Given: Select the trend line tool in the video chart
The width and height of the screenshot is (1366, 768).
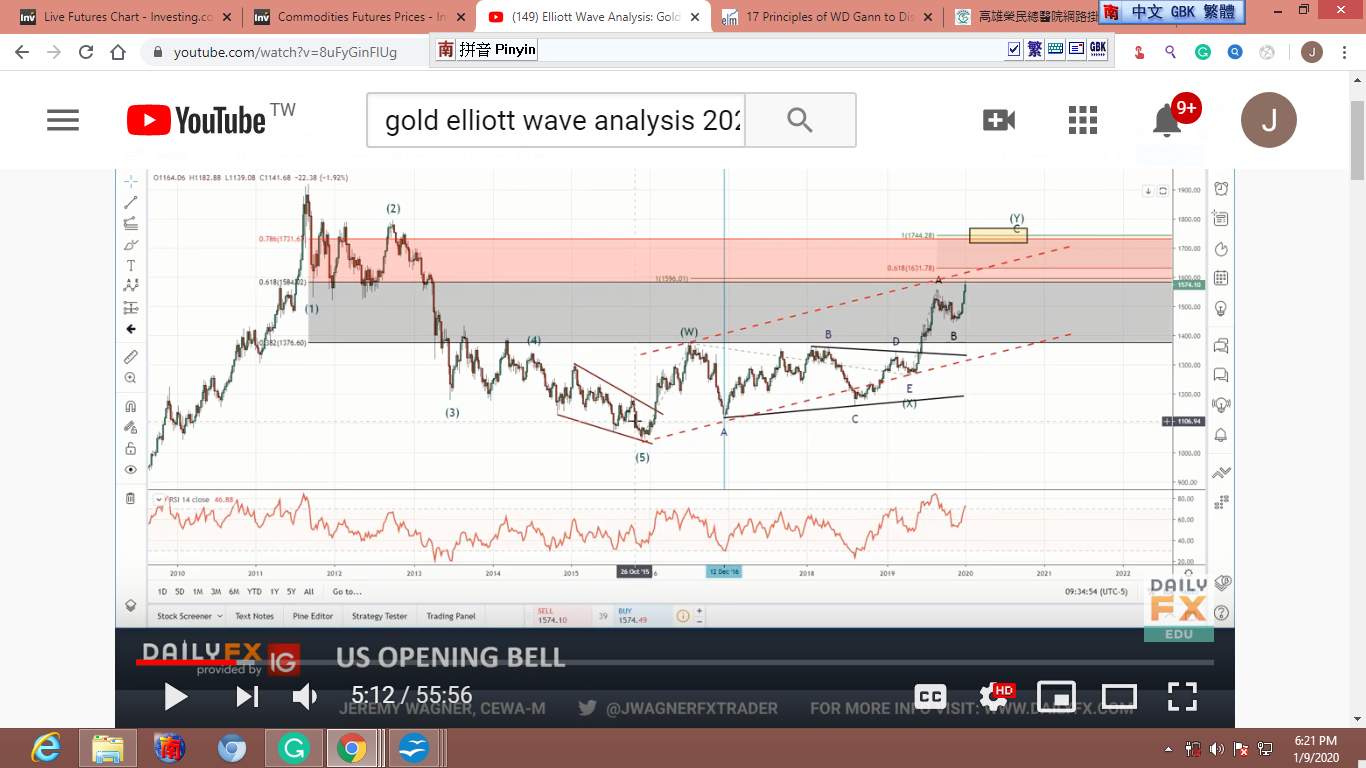Looking at the screenshot, I should pyautogui.click(x=131, y=202).
